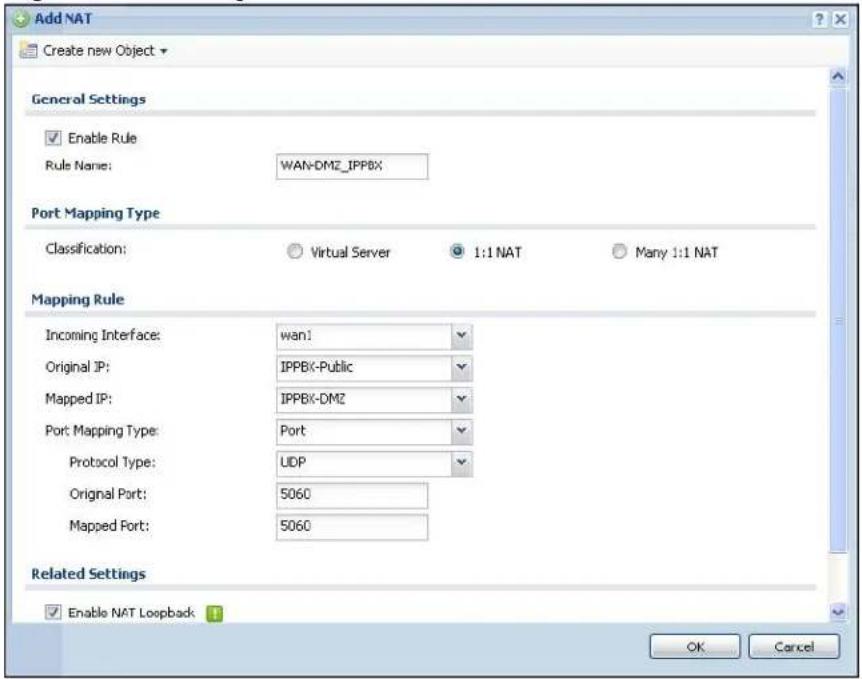The image size is (862, 679).
Task: Expand the Original IP dropdown arrow
Action: [x=462, y=367]
